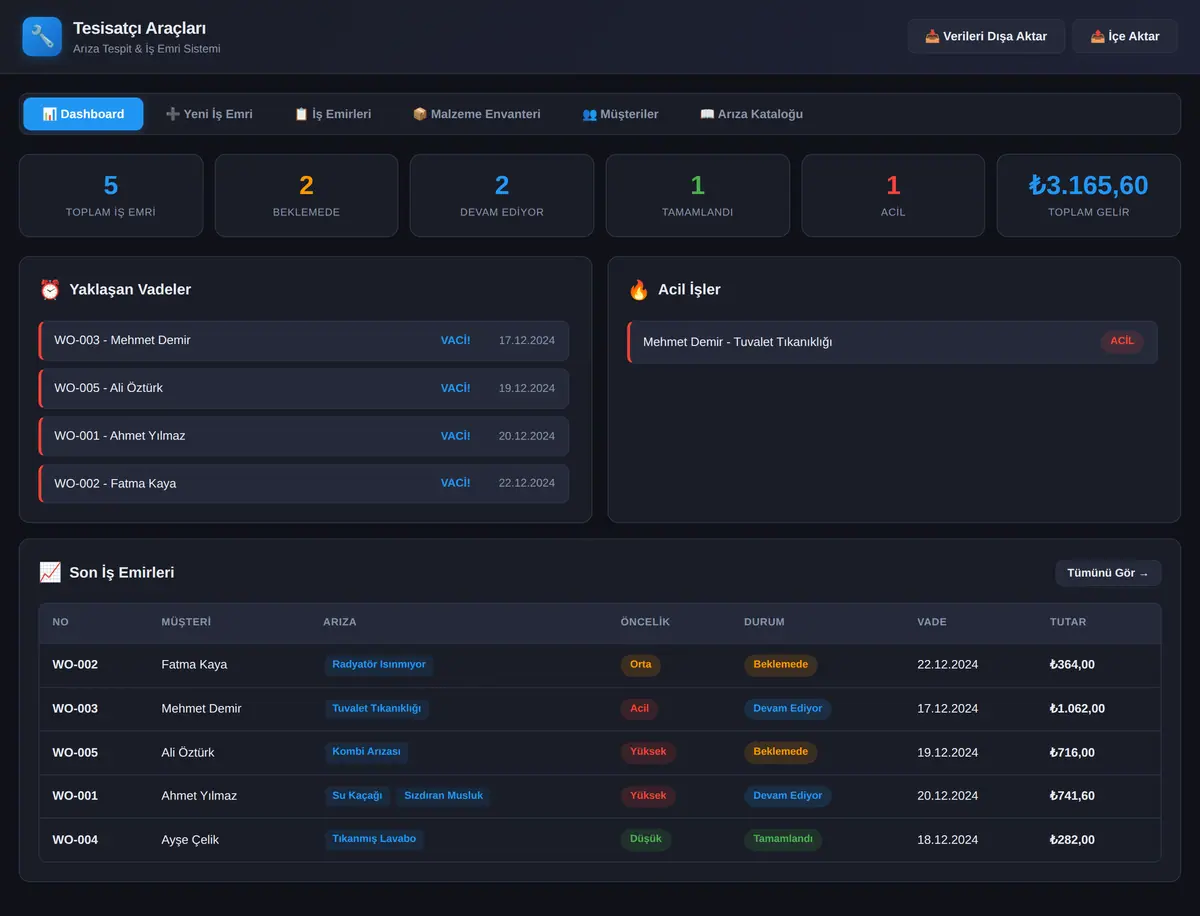Open the Dashboard tab
Image resolution: width=1200 pixels, height=916 pixels.
click(x=83, y=114)
